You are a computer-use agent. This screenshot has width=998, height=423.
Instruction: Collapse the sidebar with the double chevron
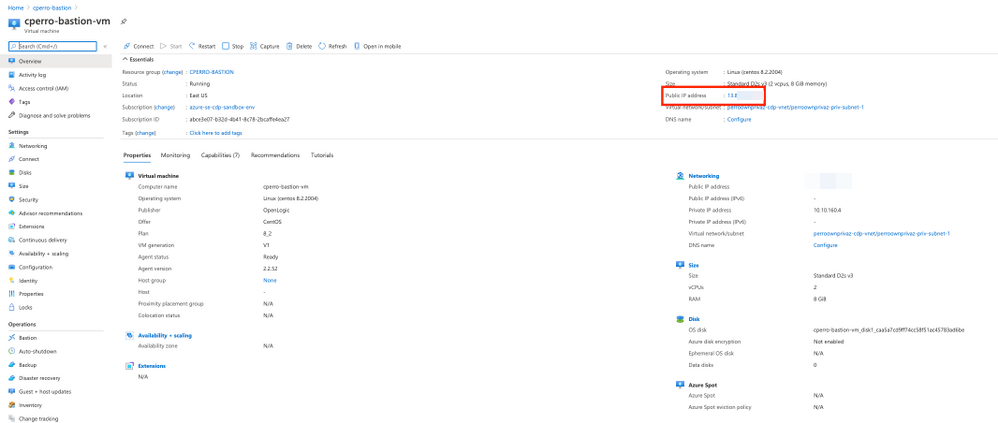click(x=105, y=46)
